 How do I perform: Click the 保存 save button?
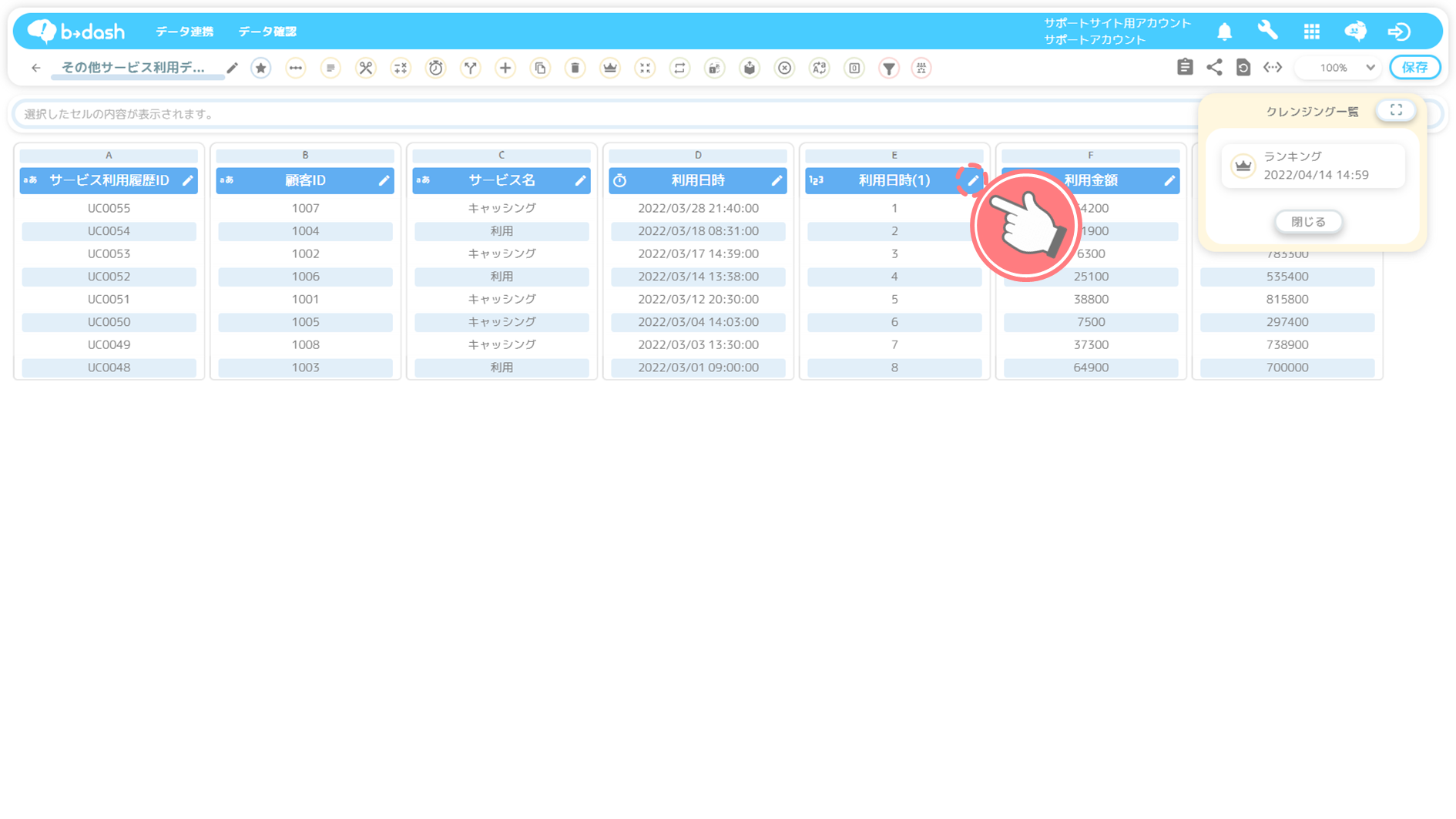[x=1415, y=68]
